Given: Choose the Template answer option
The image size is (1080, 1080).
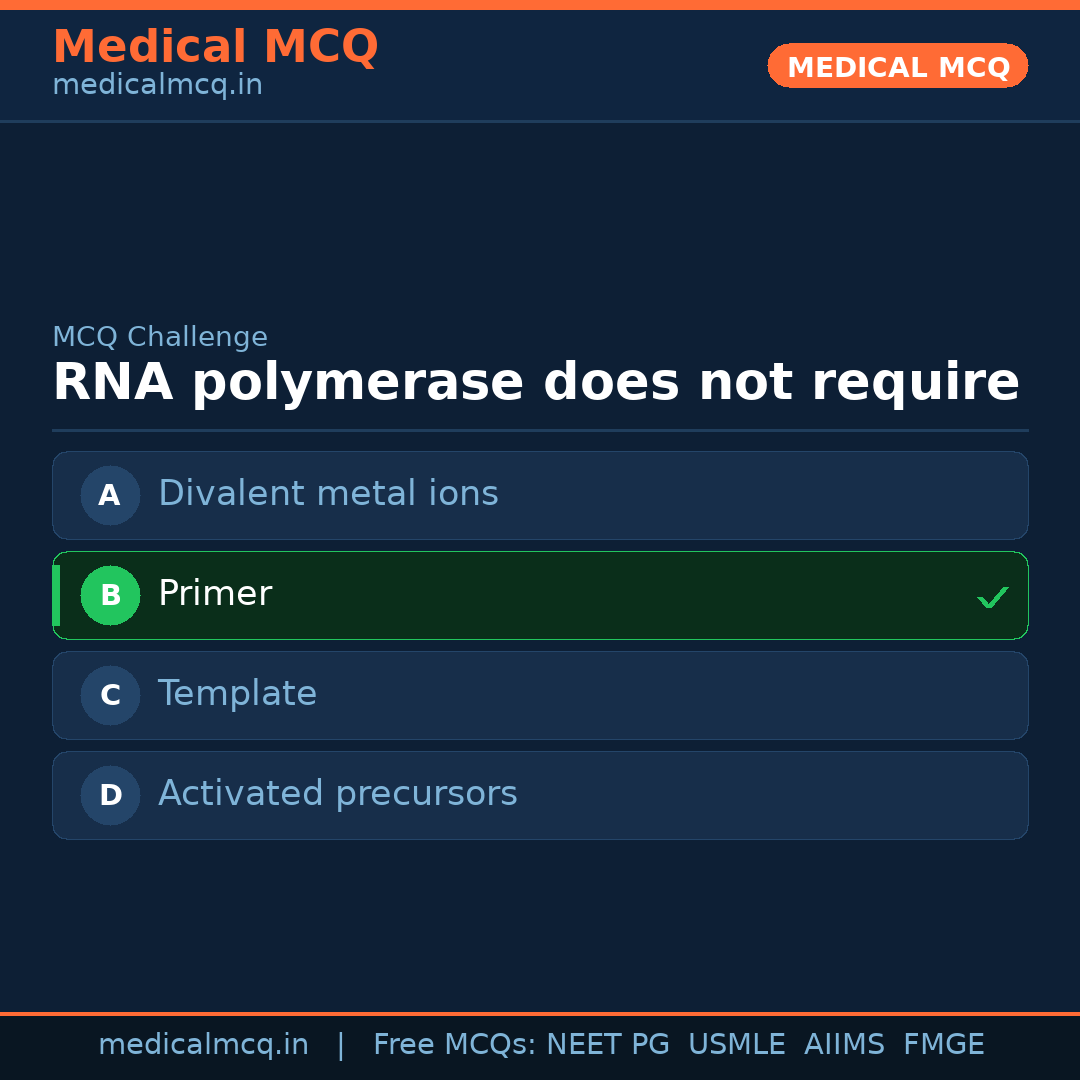Looking at the screenshot, I should click(237, 694).
